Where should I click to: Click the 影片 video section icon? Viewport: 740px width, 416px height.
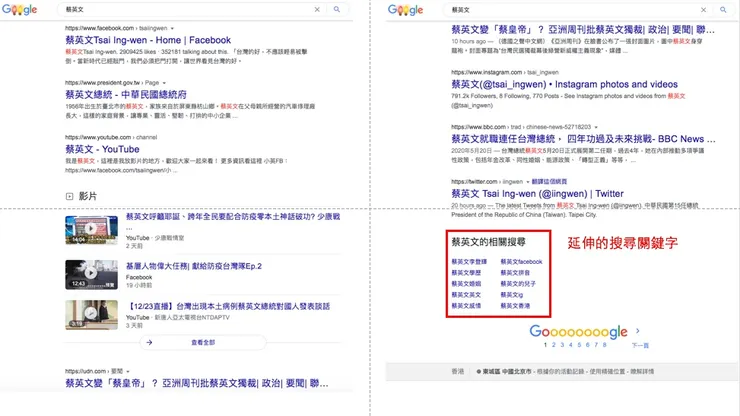(x=69, y=196)
